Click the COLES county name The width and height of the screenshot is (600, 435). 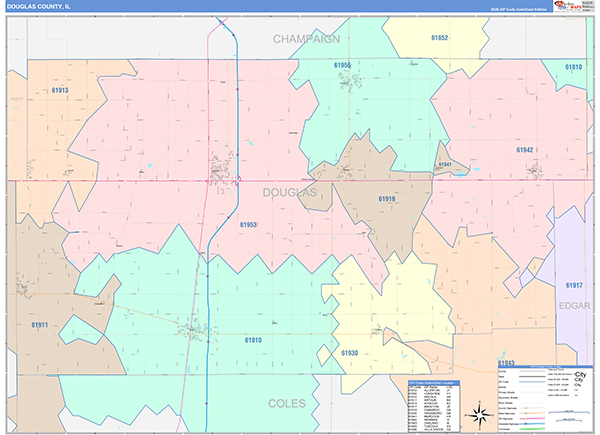click(x=287, y=404)
